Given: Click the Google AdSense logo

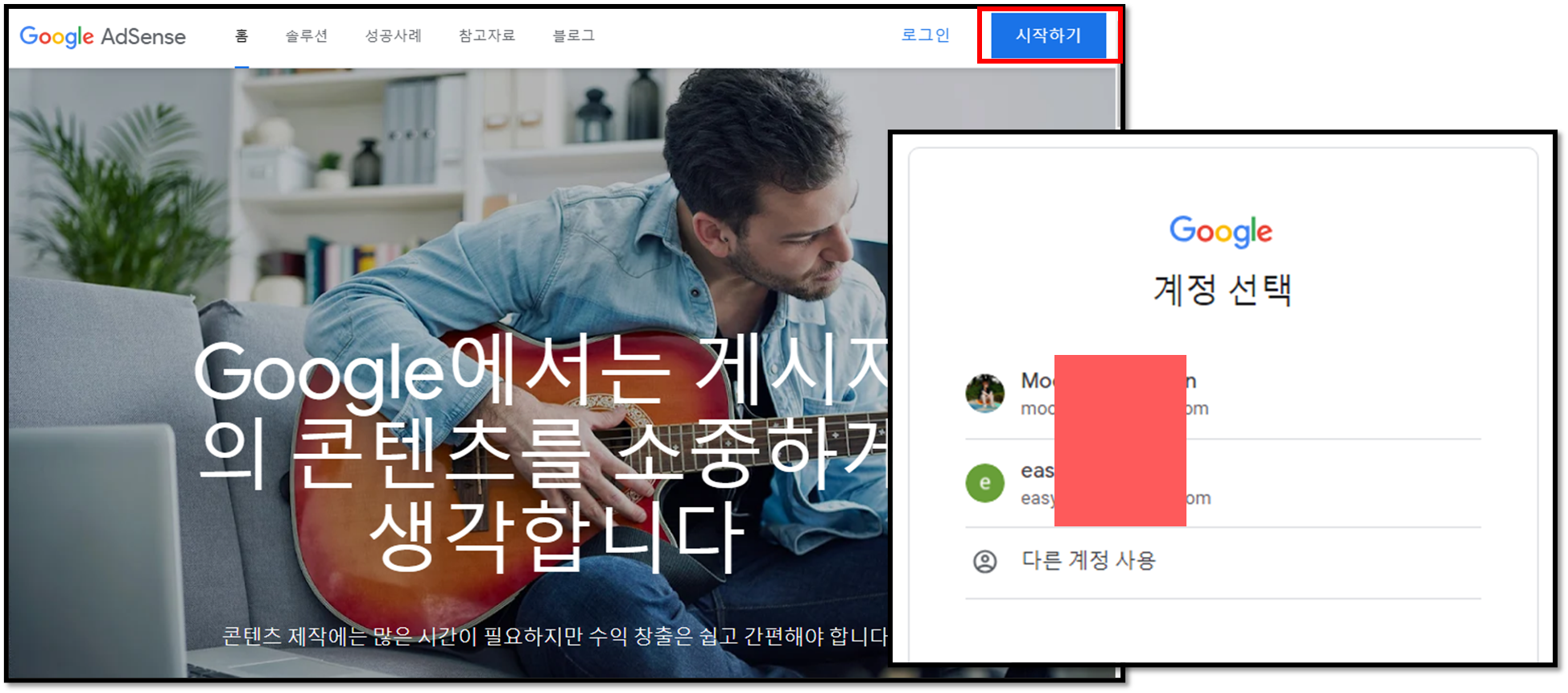Looking at the screenshot, I should pos(102,36).
